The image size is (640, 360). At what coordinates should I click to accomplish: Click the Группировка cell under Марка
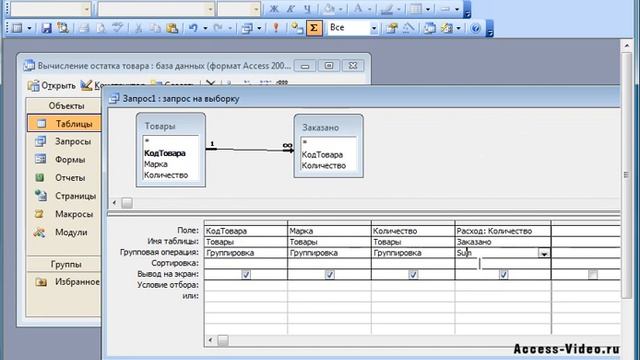click(329, 253)
